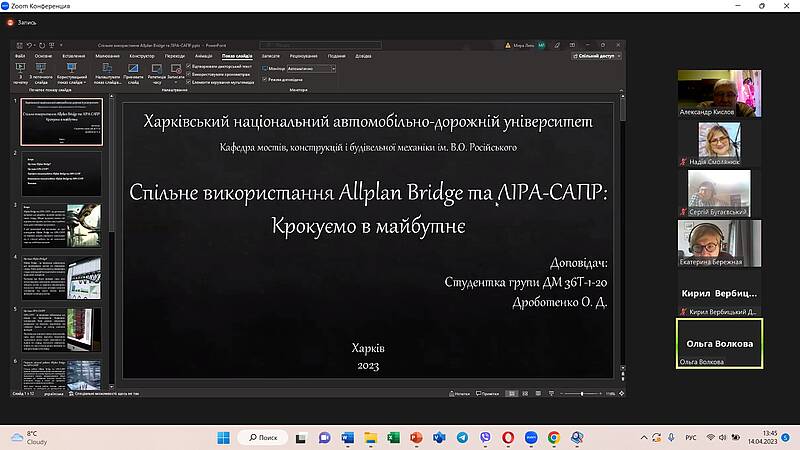Switch to the Review ribbon tab

coord(304,56)
